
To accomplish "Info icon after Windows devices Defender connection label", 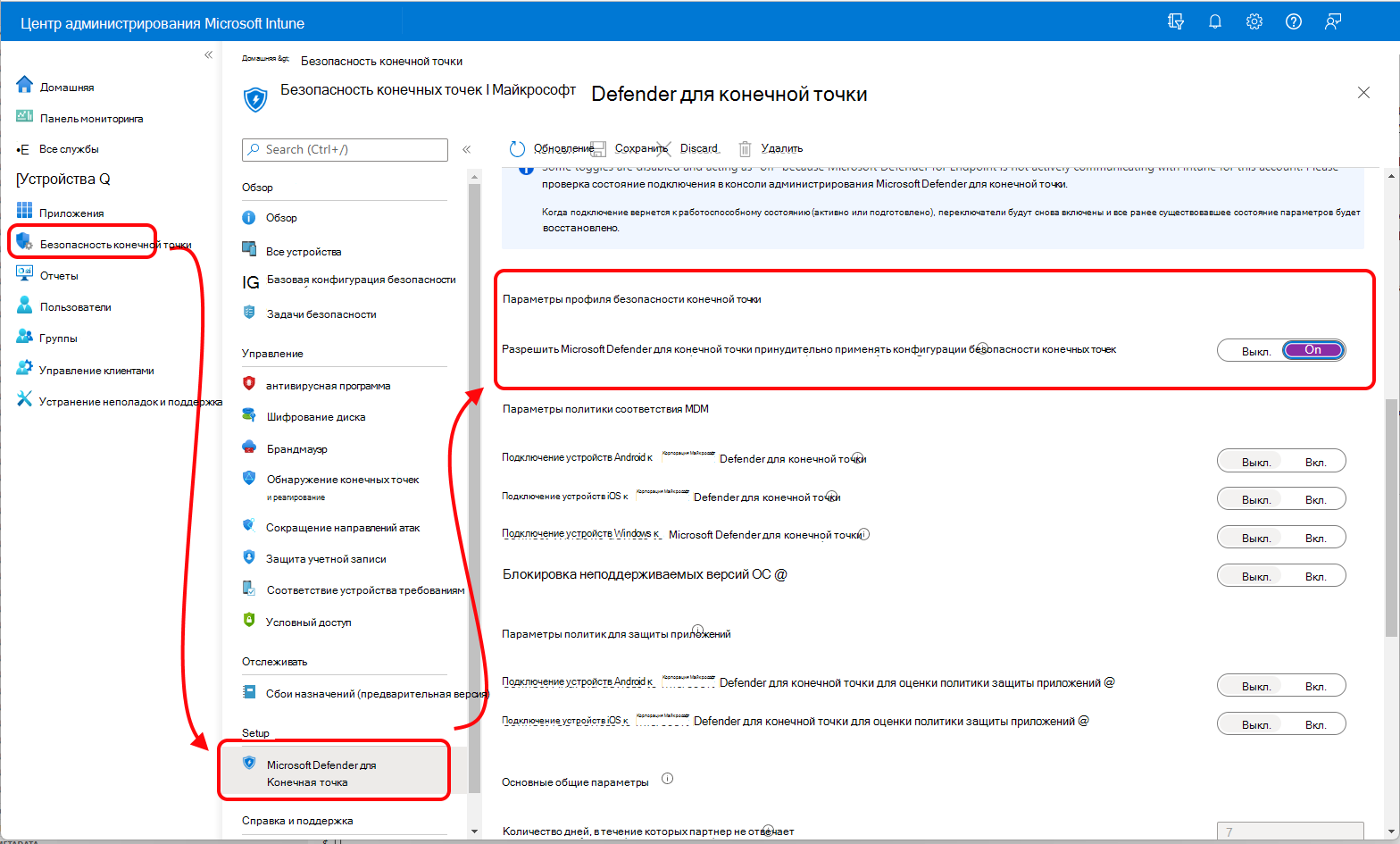I will 863,534.
